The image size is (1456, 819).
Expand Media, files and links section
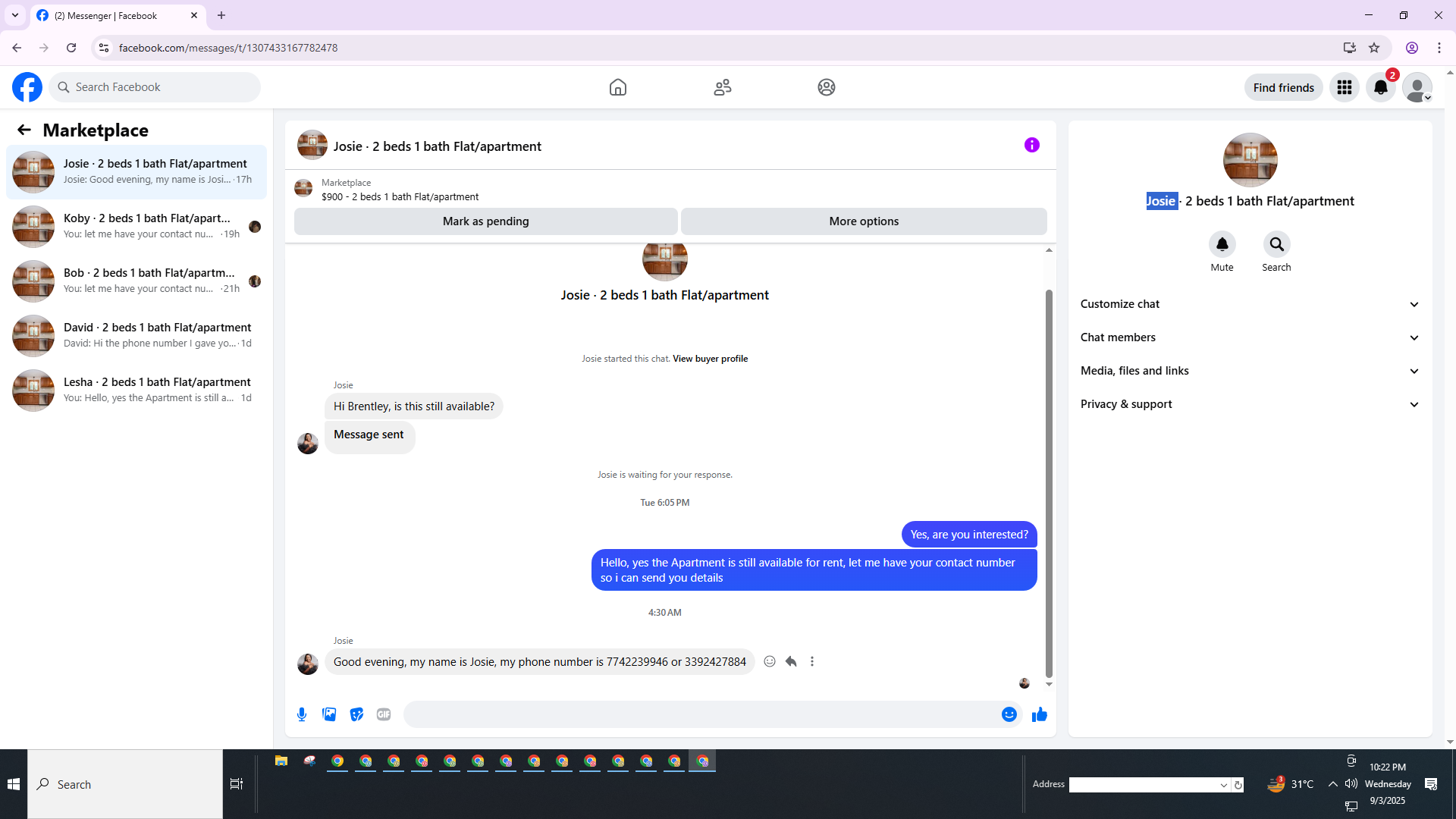tap(1250, 371)
